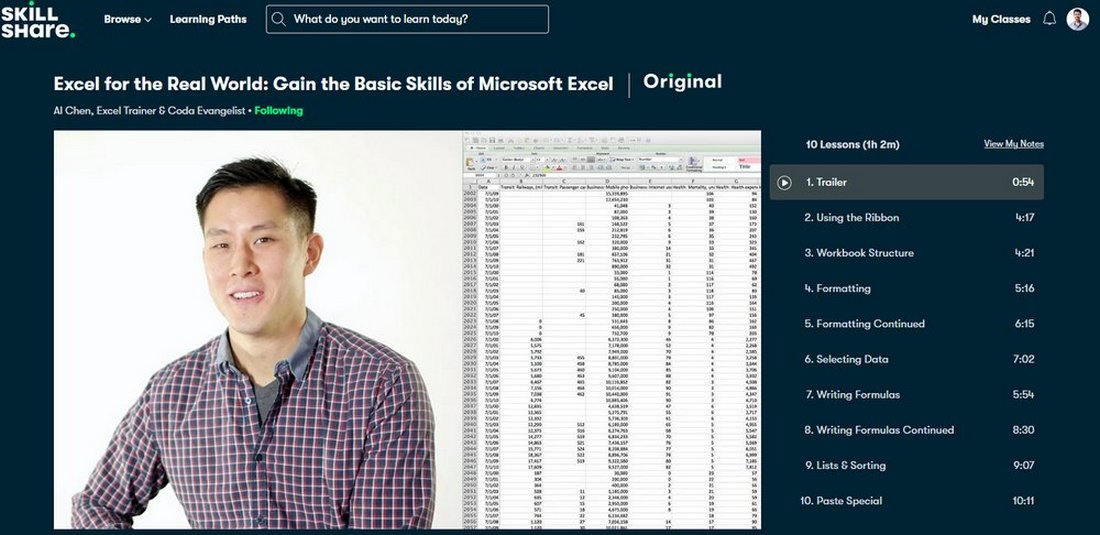Open Learning Paths
Viewport: 1100px width, 535px height.
pos(208,20)
